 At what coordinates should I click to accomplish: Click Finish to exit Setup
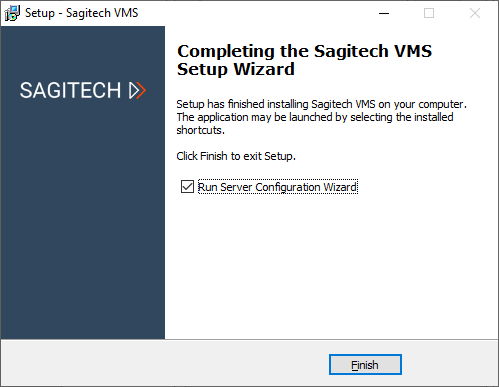(365, 365)
